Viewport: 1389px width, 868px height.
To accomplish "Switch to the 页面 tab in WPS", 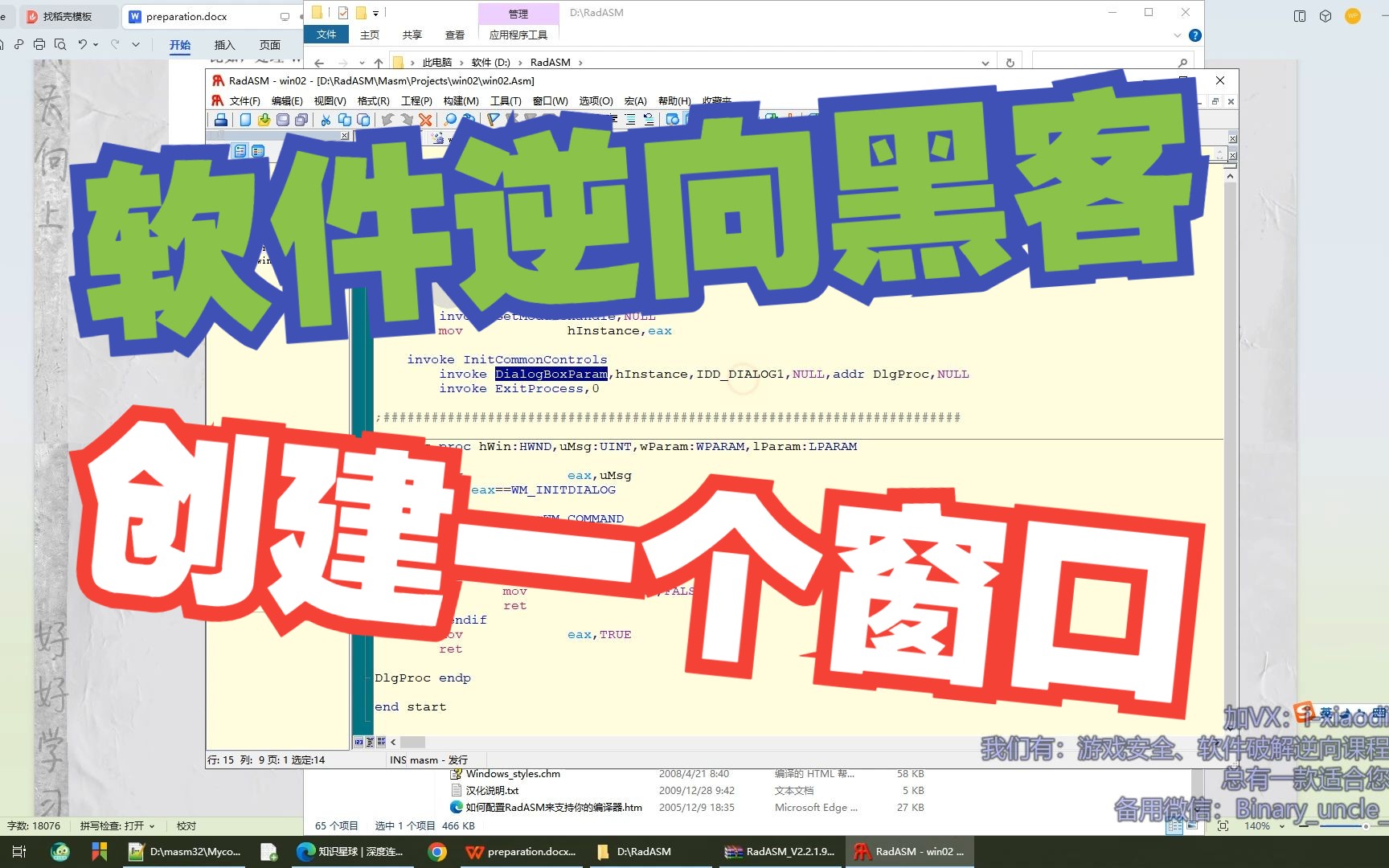I will [270, 45].
